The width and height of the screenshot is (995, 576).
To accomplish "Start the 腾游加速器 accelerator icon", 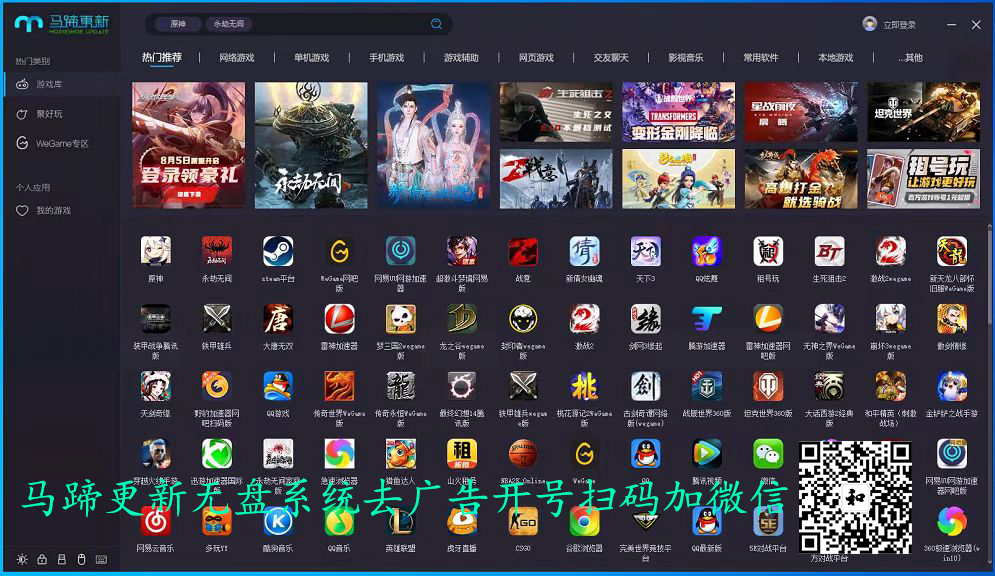I will pyautogui.click(x=706, y=318).
